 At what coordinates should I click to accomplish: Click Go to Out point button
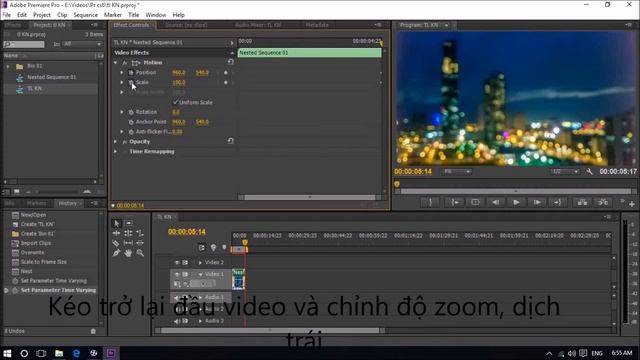coord(558,202)
